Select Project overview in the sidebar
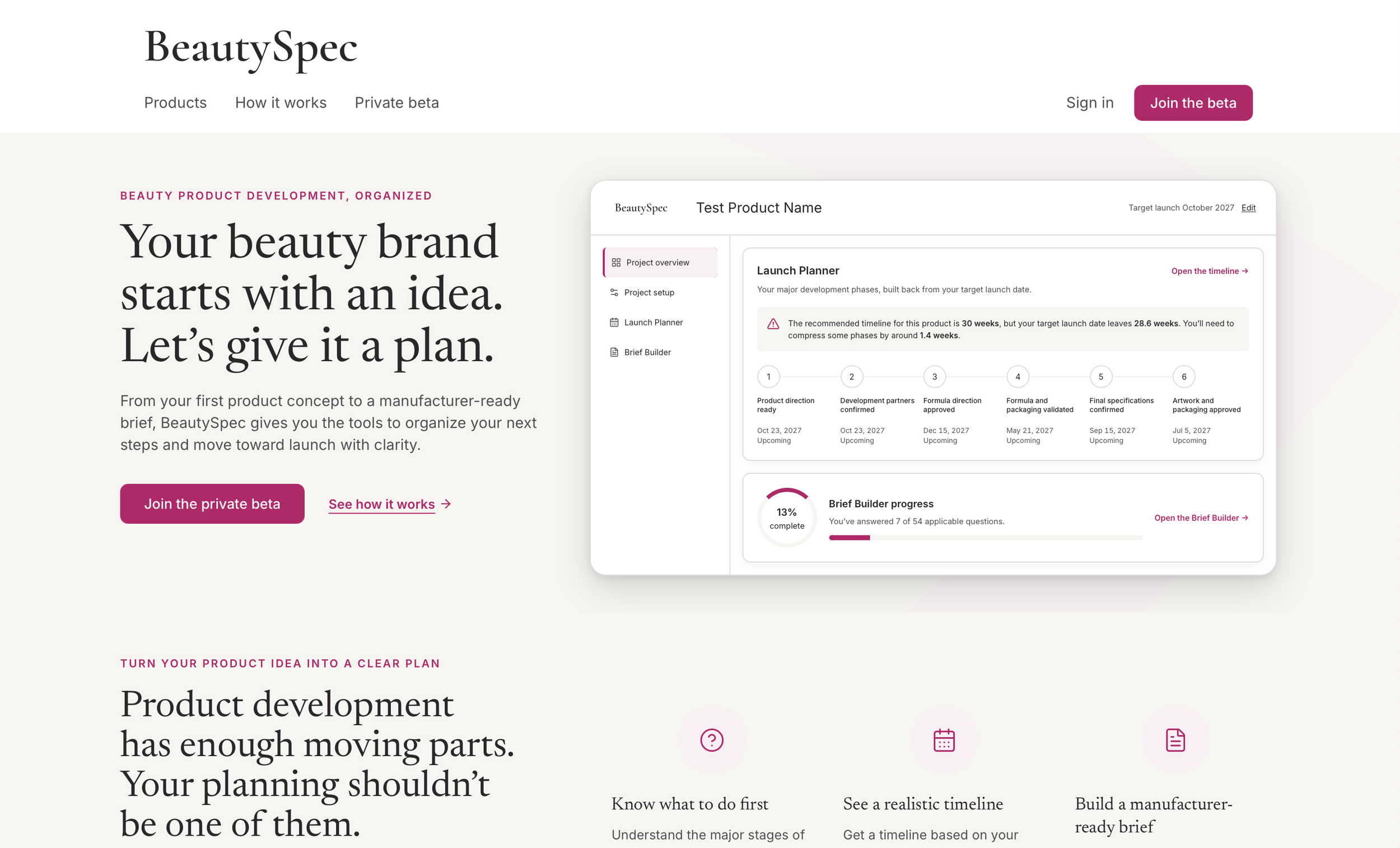Image resolution: width=1400 pixels, height=848 pixels. (660, 263)
